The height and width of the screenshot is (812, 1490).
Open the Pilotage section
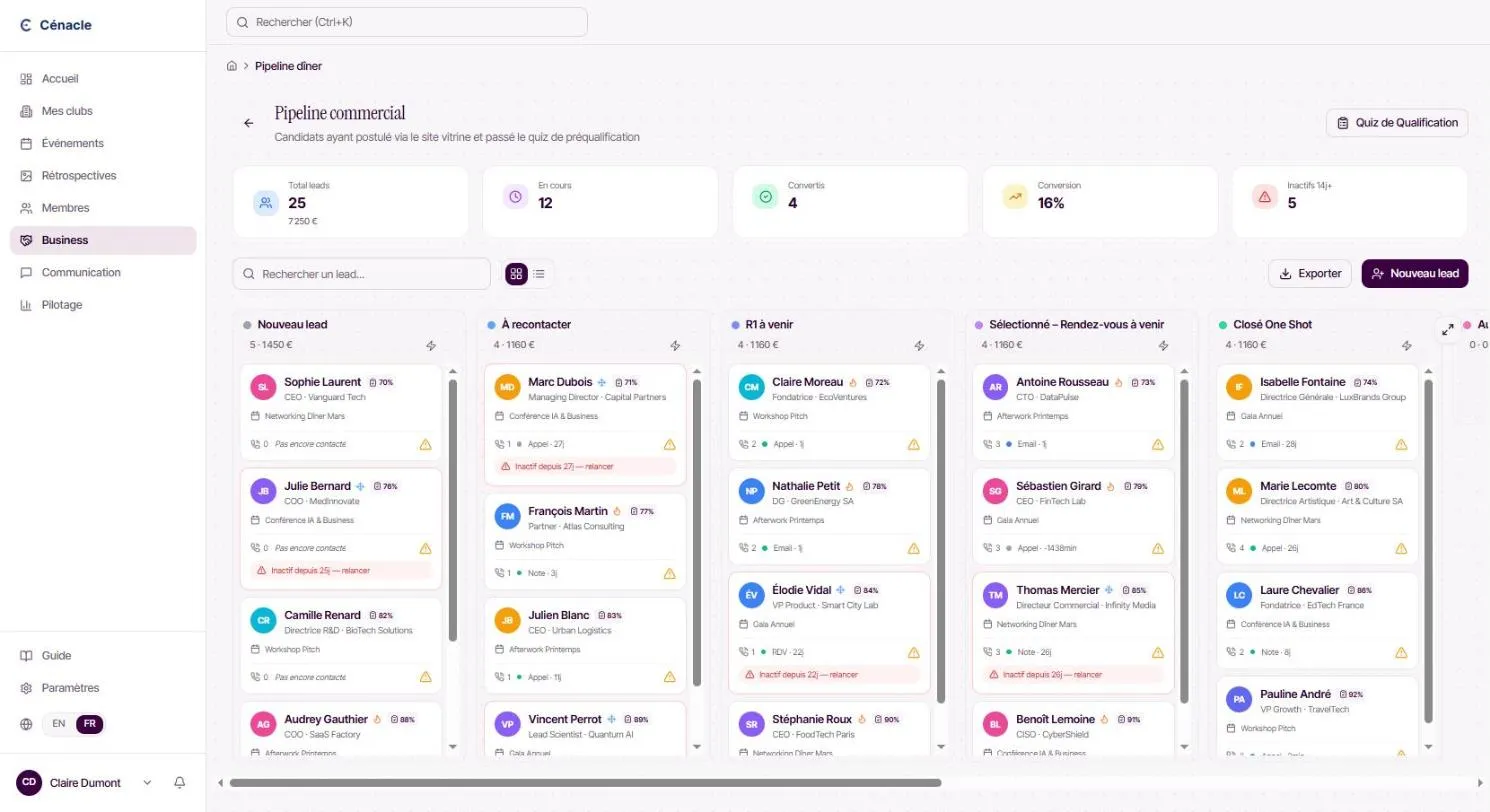[x=103, y=305]
